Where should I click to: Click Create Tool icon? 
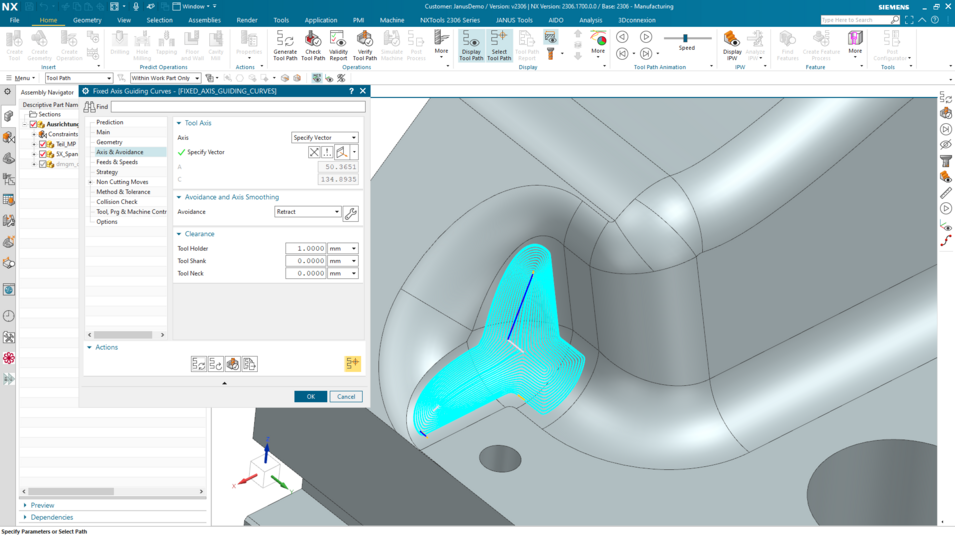point(14,39)
